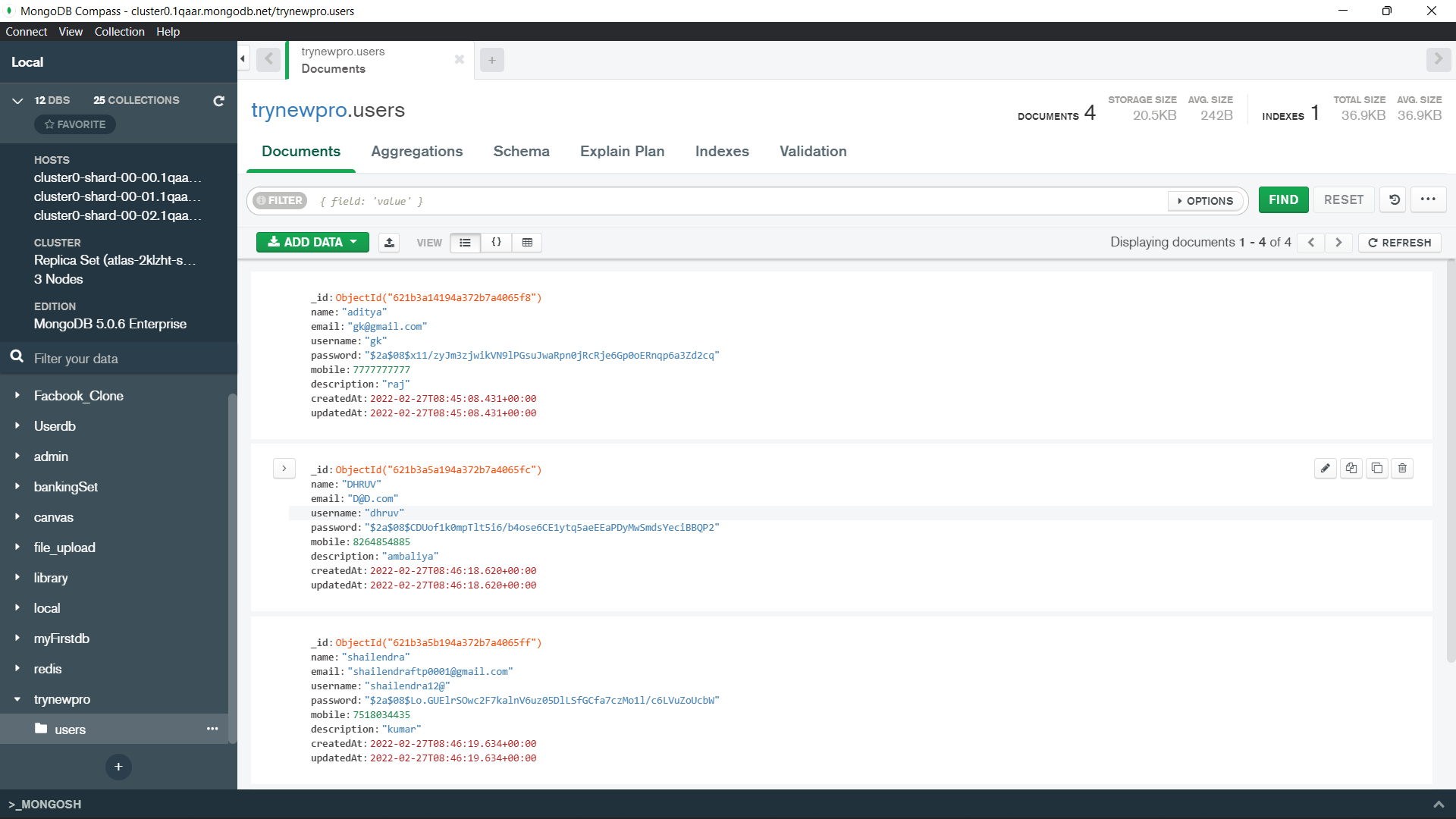Refresh the databases list in sidebar
Image resolution: width=1456 pixels, height=819 pixels.
tap(218, 101)
